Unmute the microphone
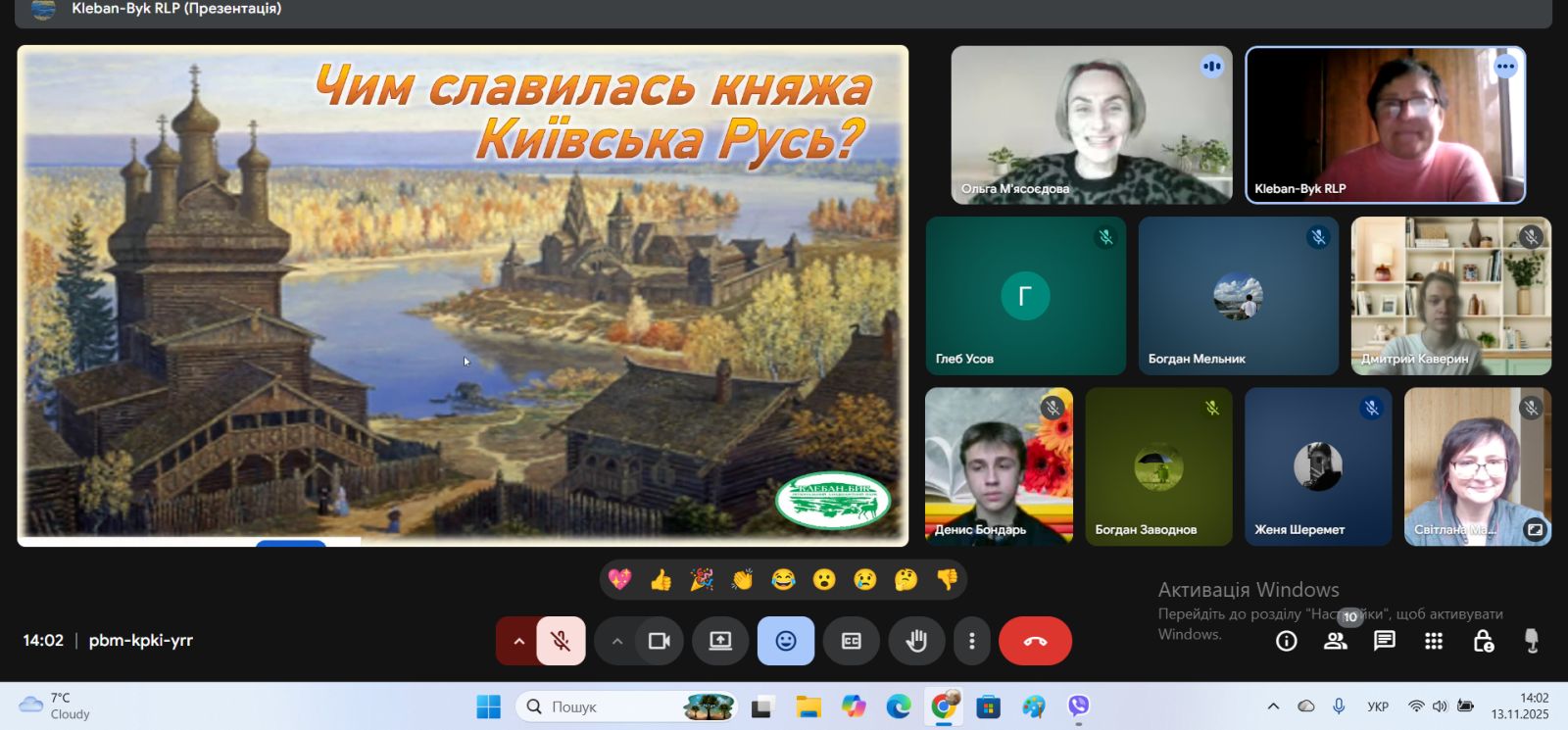The height and width of the screenshot is (730, 1568). point(561,641)
